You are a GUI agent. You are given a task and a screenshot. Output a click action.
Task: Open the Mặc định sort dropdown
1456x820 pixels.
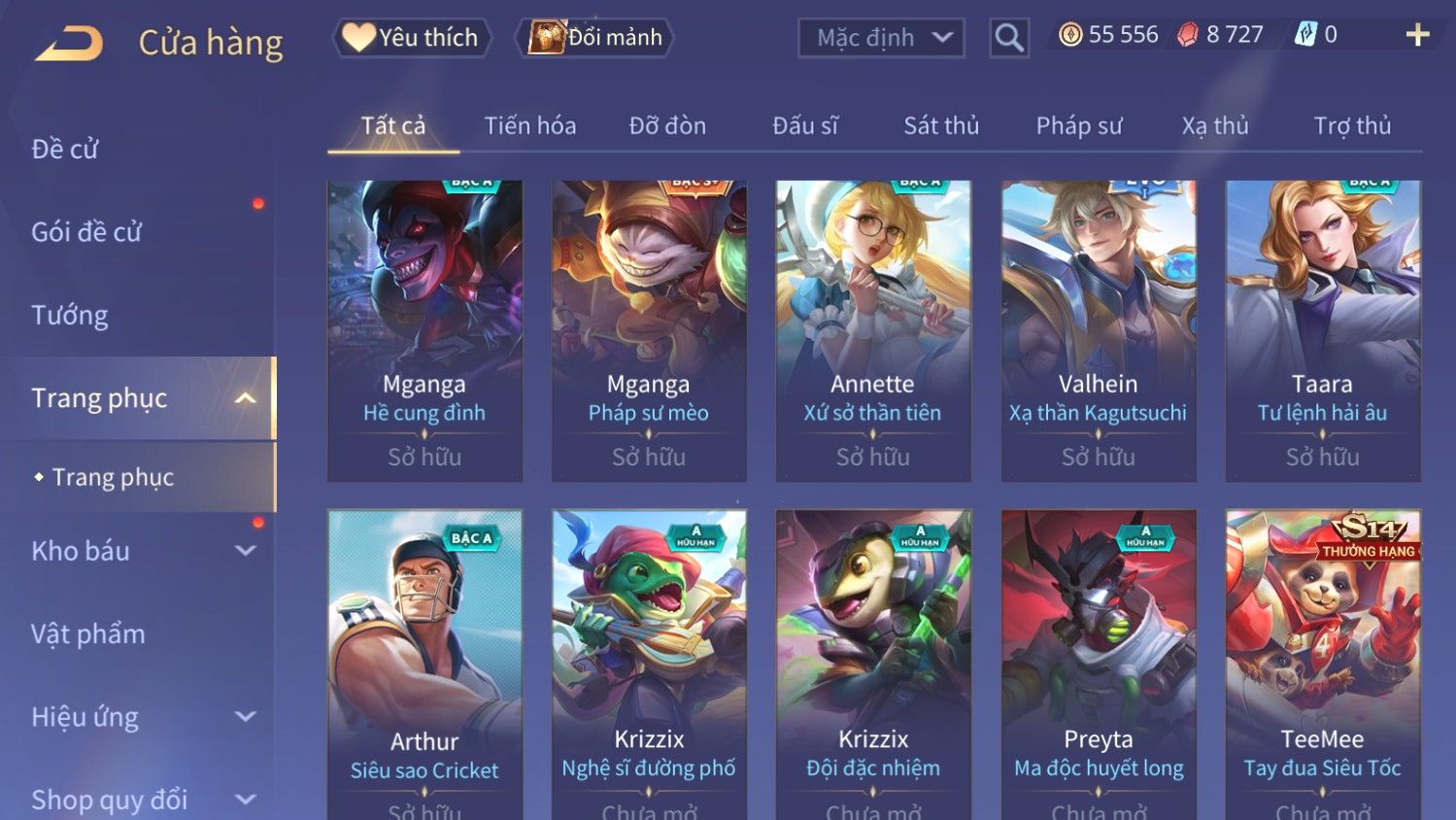tap(882, 38)
